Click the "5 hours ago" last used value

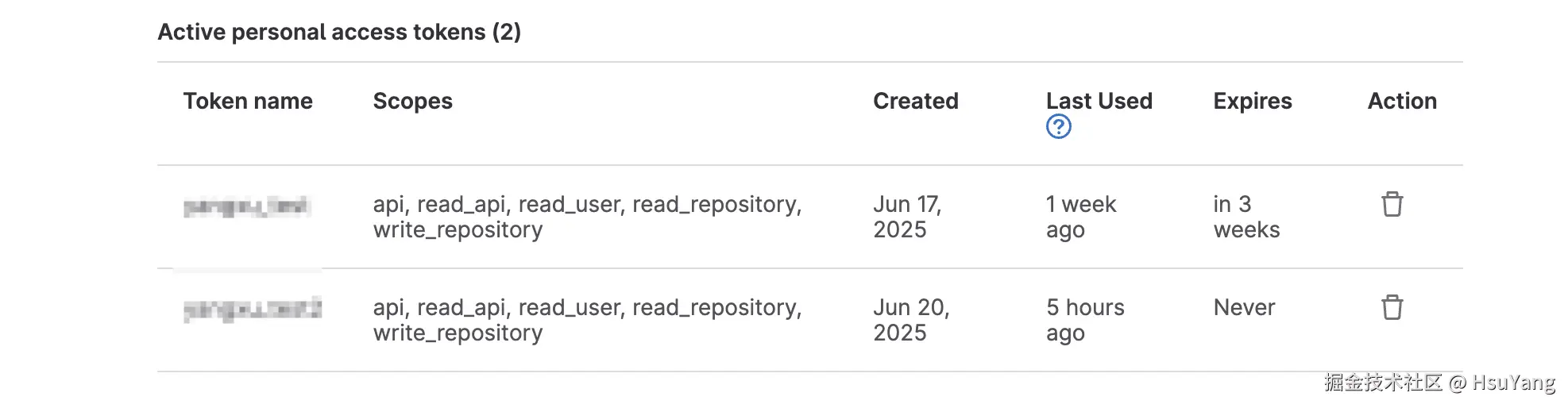pyautogui.click(x=1084, y=320)
